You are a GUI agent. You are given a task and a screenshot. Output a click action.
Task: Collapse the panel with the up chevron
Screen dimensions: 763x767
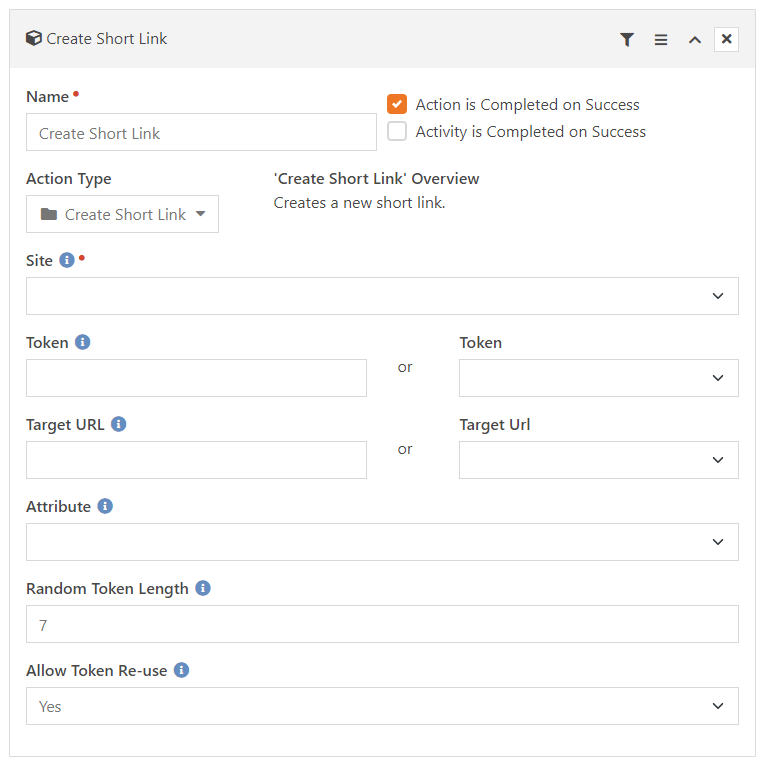(694, 39)
